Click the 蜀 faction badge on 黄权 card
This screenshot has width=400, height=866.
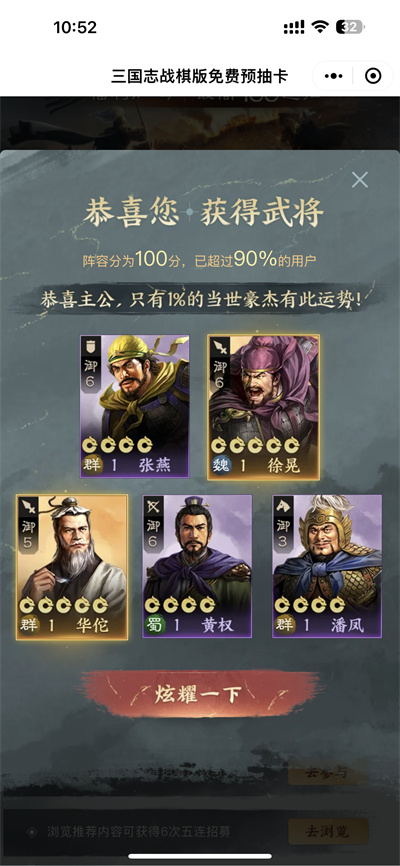(154, 625)
